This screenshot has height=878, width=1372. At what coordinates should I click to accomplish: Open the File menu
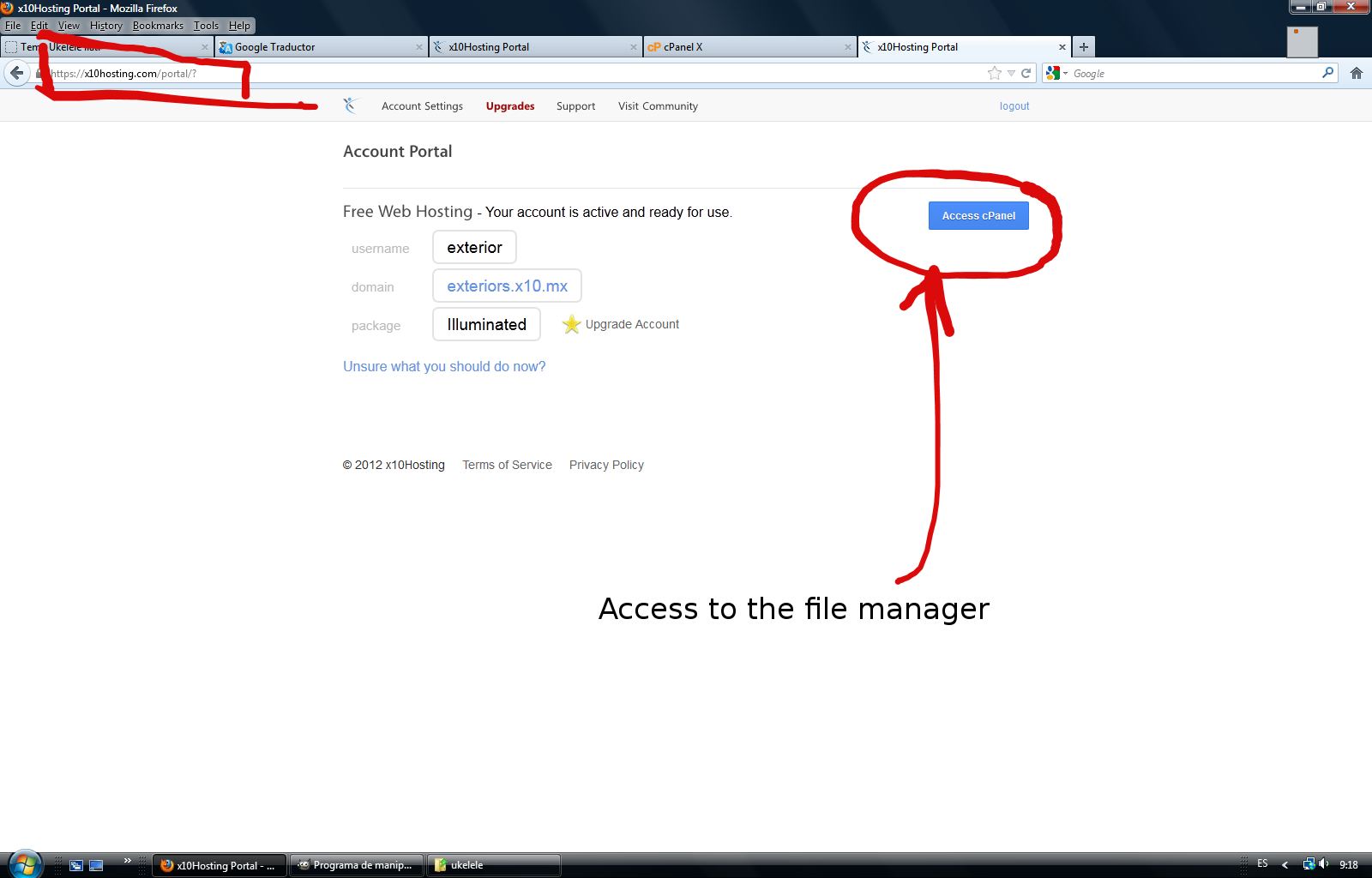coord(13,26)
